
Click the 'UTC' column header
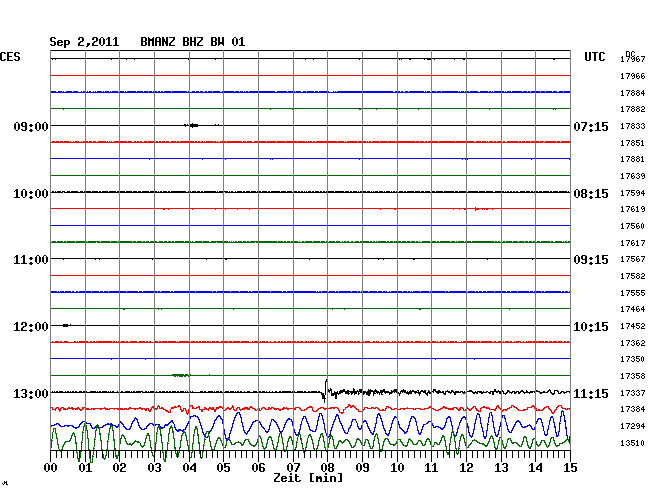[x=595, y=57]
